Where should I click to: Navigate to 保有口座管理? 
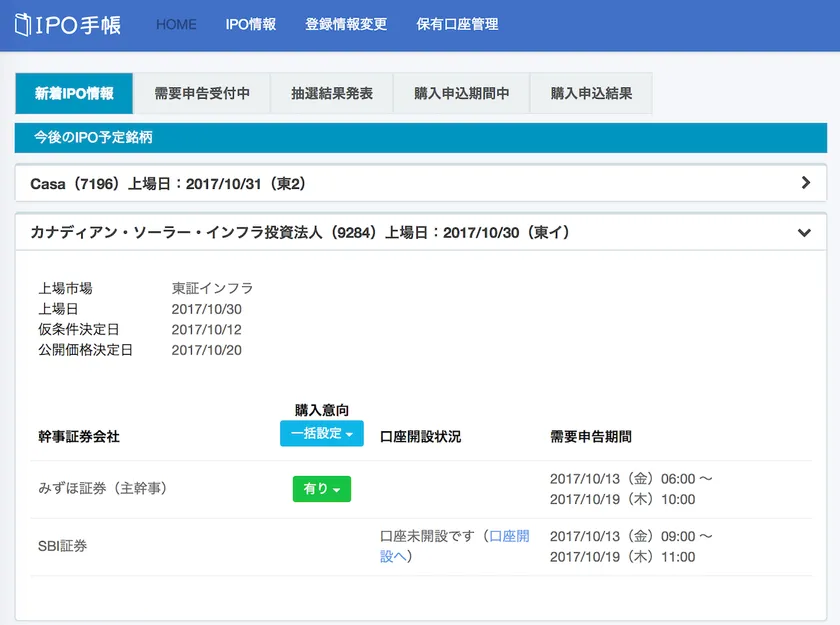pyautogui.click(x=457, y=24)
